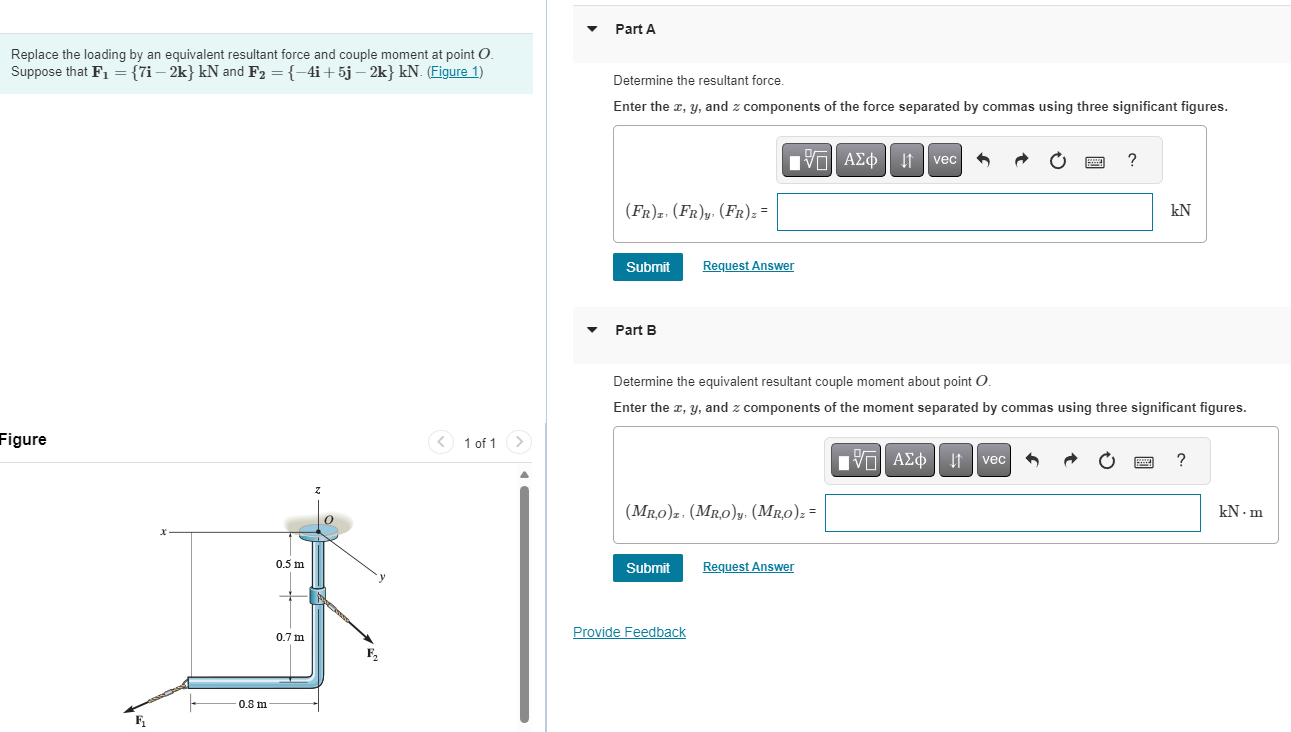The height and width of the screenshot is (732, 1291).
Task: Reset the Part A answer with the circular arrow
Action: pos(1057,160)
